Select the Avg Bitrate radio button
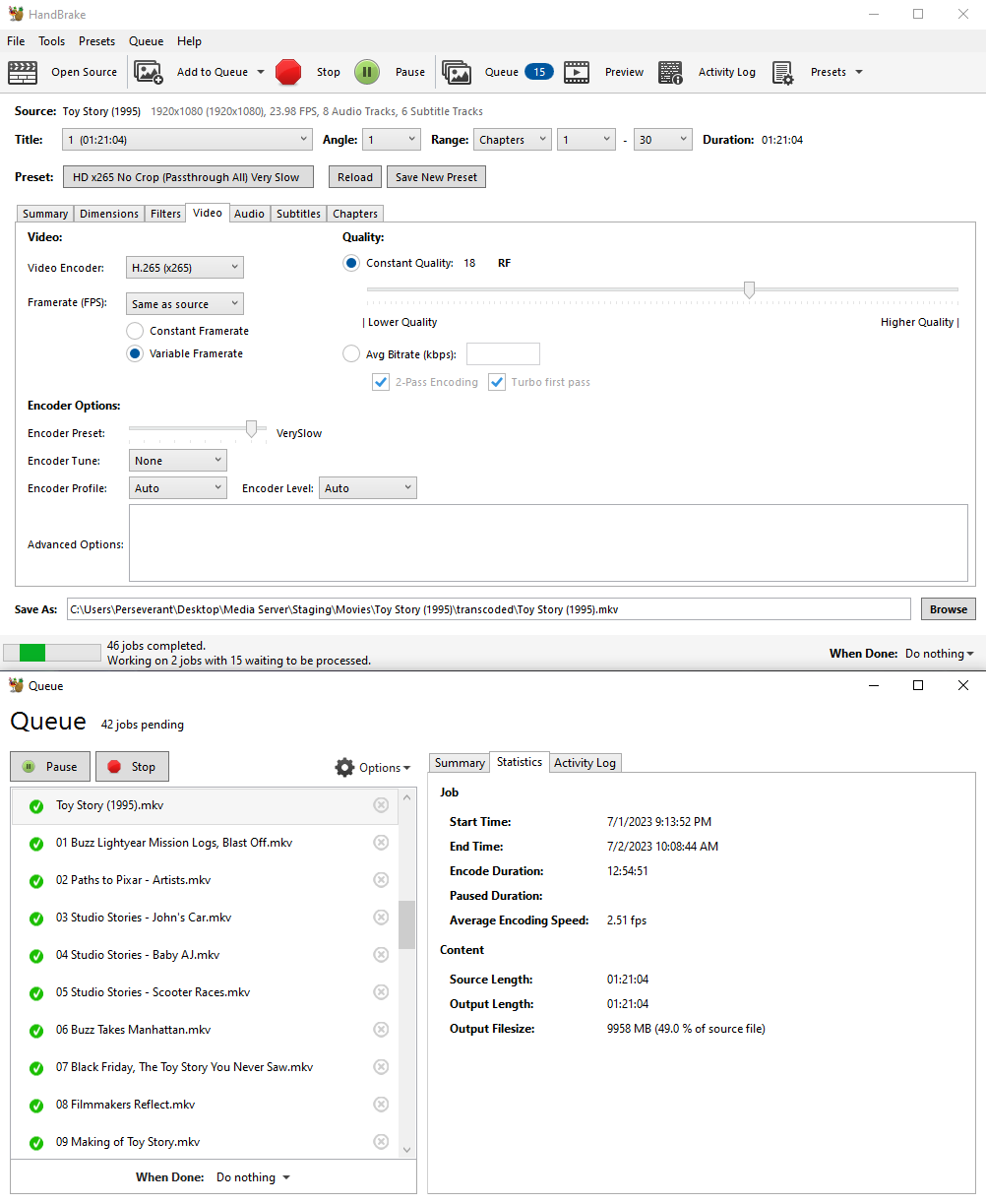The image size is (986, 1204). coord(351,353)
